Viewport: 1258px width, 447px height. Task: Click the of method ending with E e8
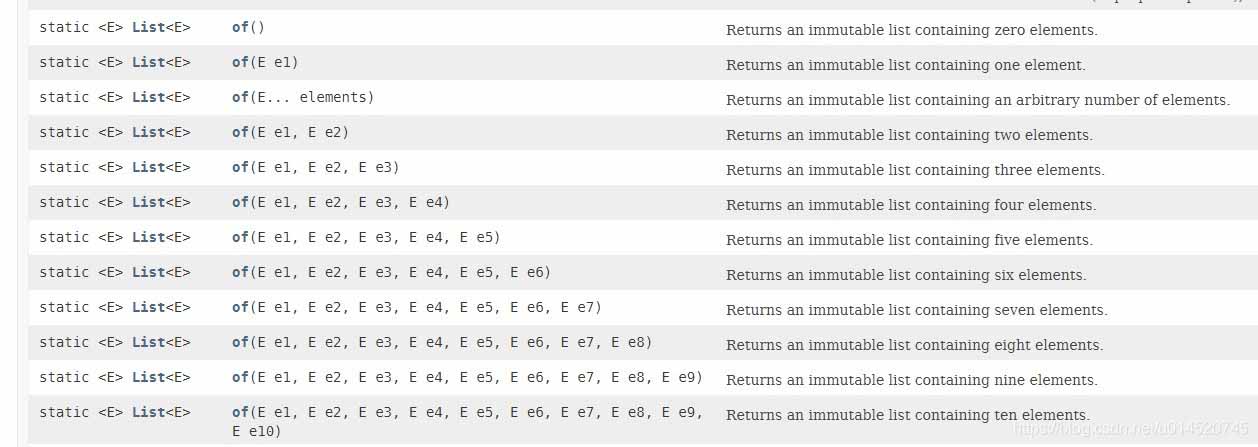(x=240, y=343)
